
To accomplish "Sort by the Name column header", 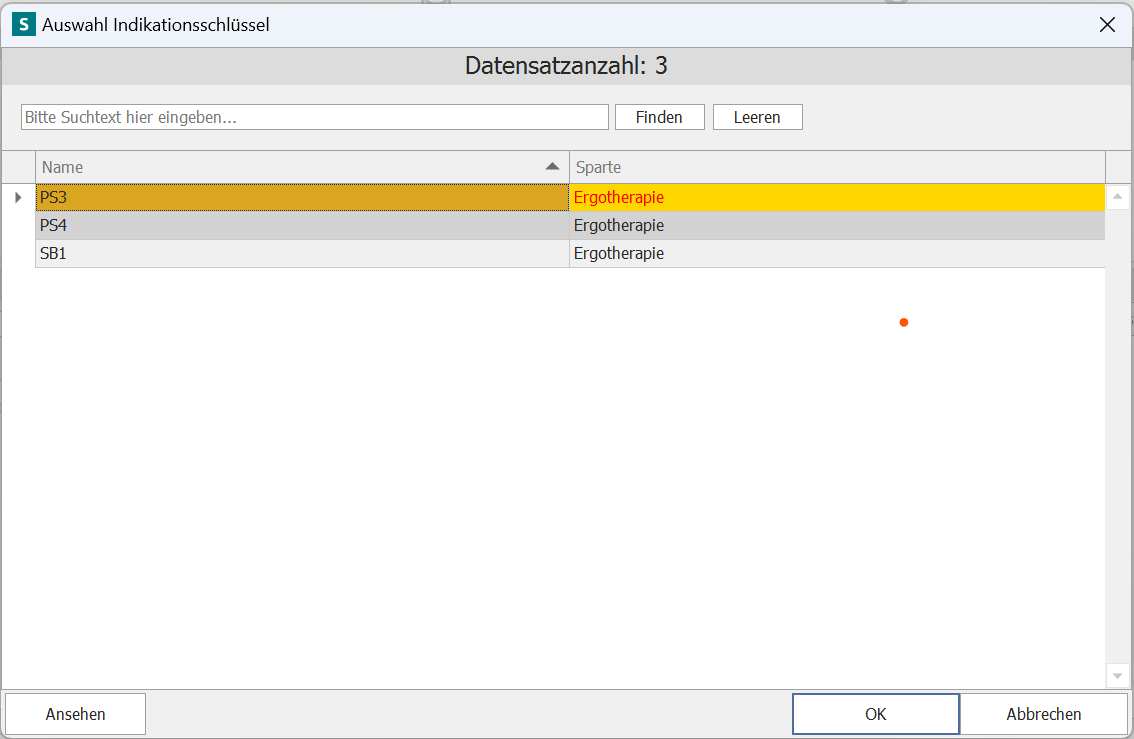I will [302, 167].
